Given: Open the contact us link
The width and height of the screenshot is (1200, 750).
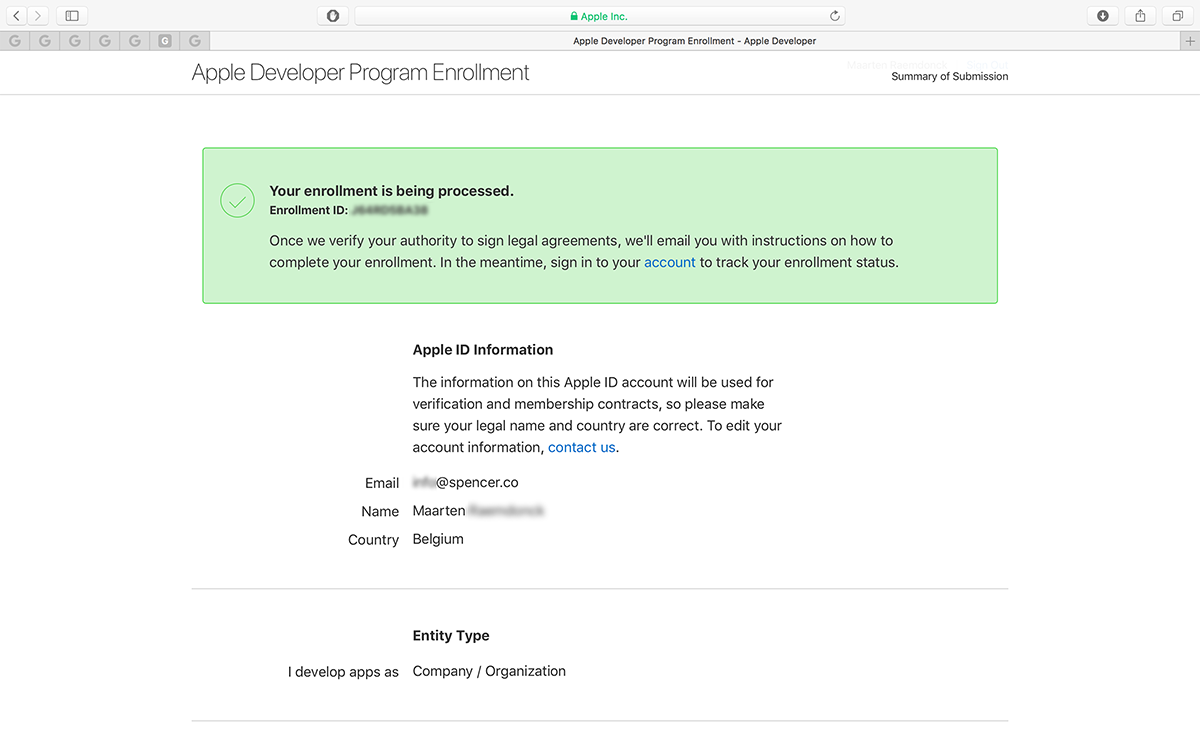Looking at the screenshot, I should (x=582, y=447).
